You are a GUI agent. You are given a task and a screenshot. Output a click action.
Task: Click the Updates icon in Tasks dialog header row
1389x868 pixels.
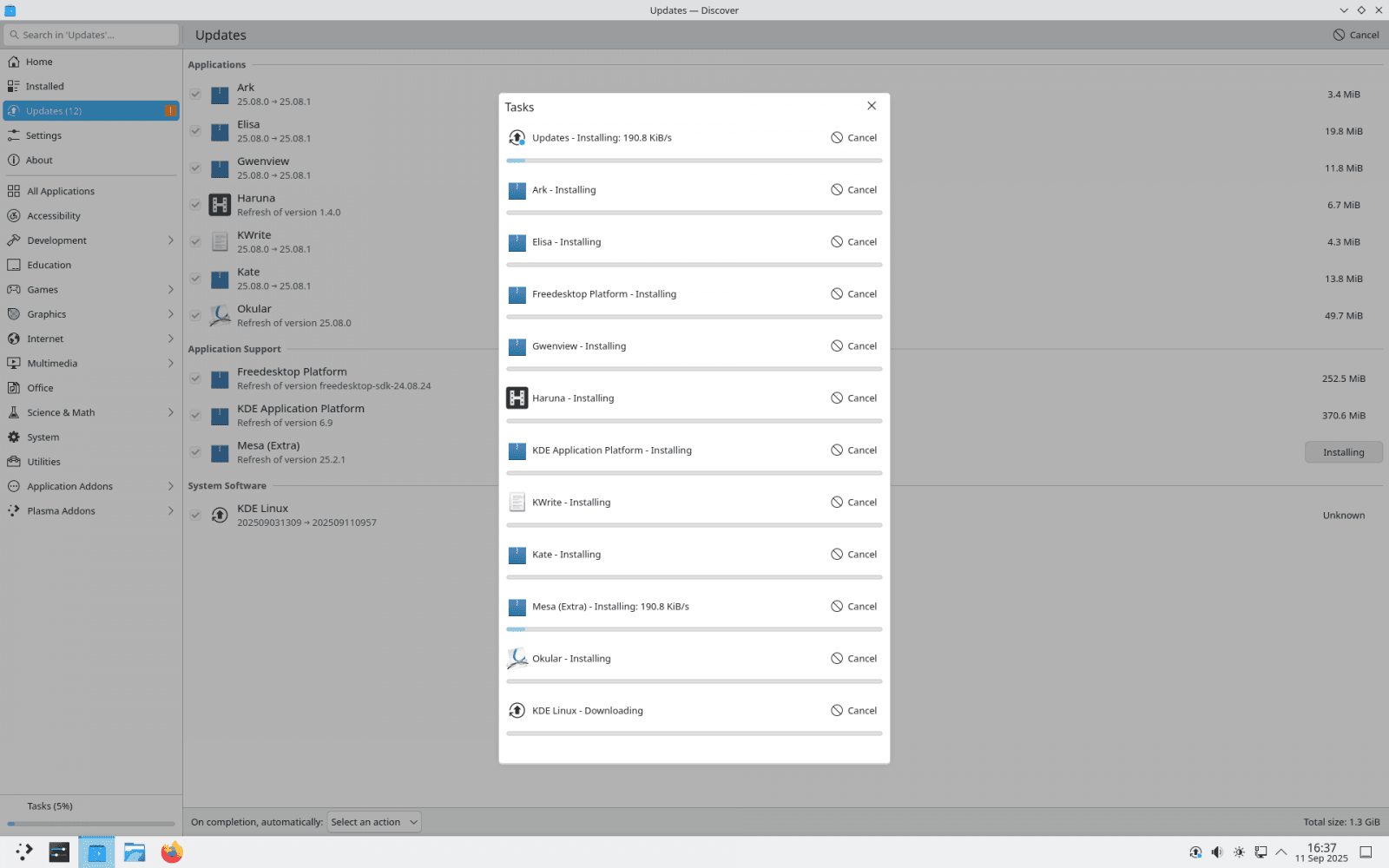tap(517, 138)
